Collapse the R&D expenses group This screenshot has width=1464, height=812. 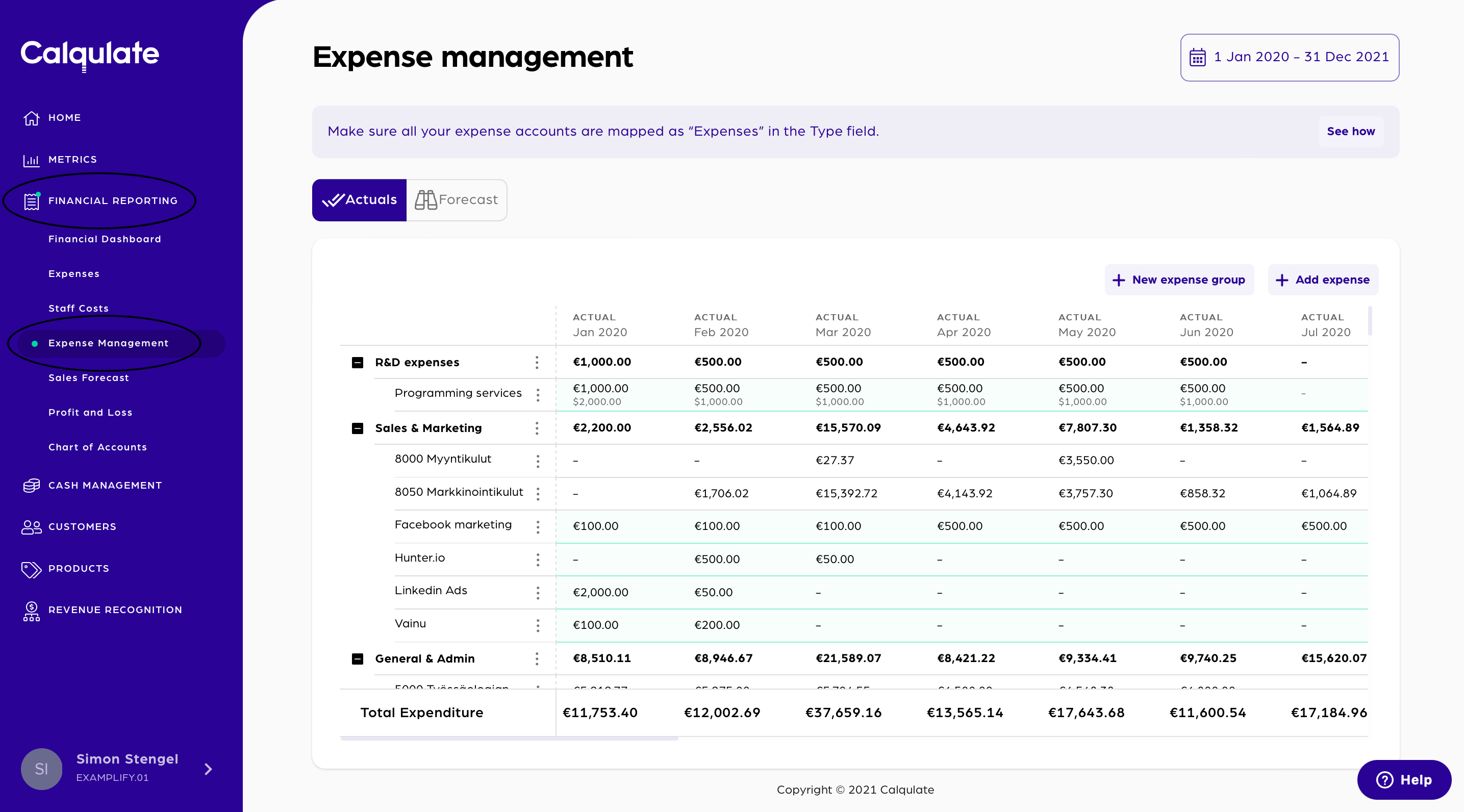[x=358, y=363]
